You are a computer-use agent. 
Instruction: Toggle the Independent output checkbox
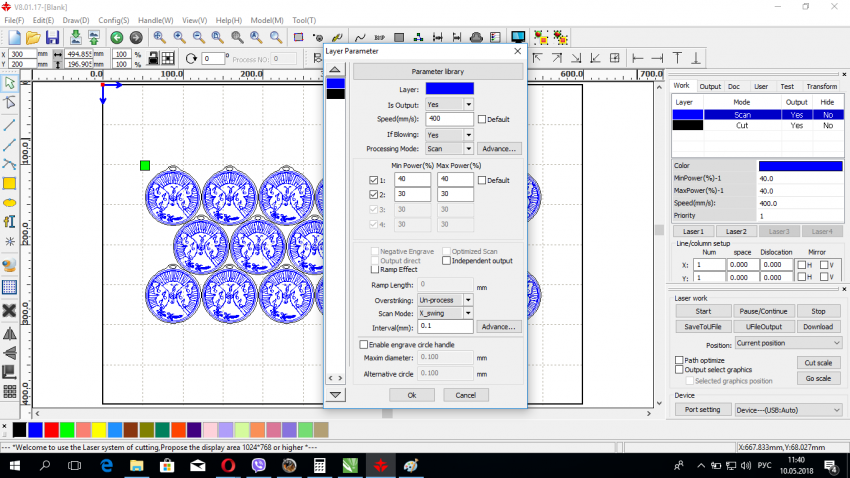[x=447, y=261]
